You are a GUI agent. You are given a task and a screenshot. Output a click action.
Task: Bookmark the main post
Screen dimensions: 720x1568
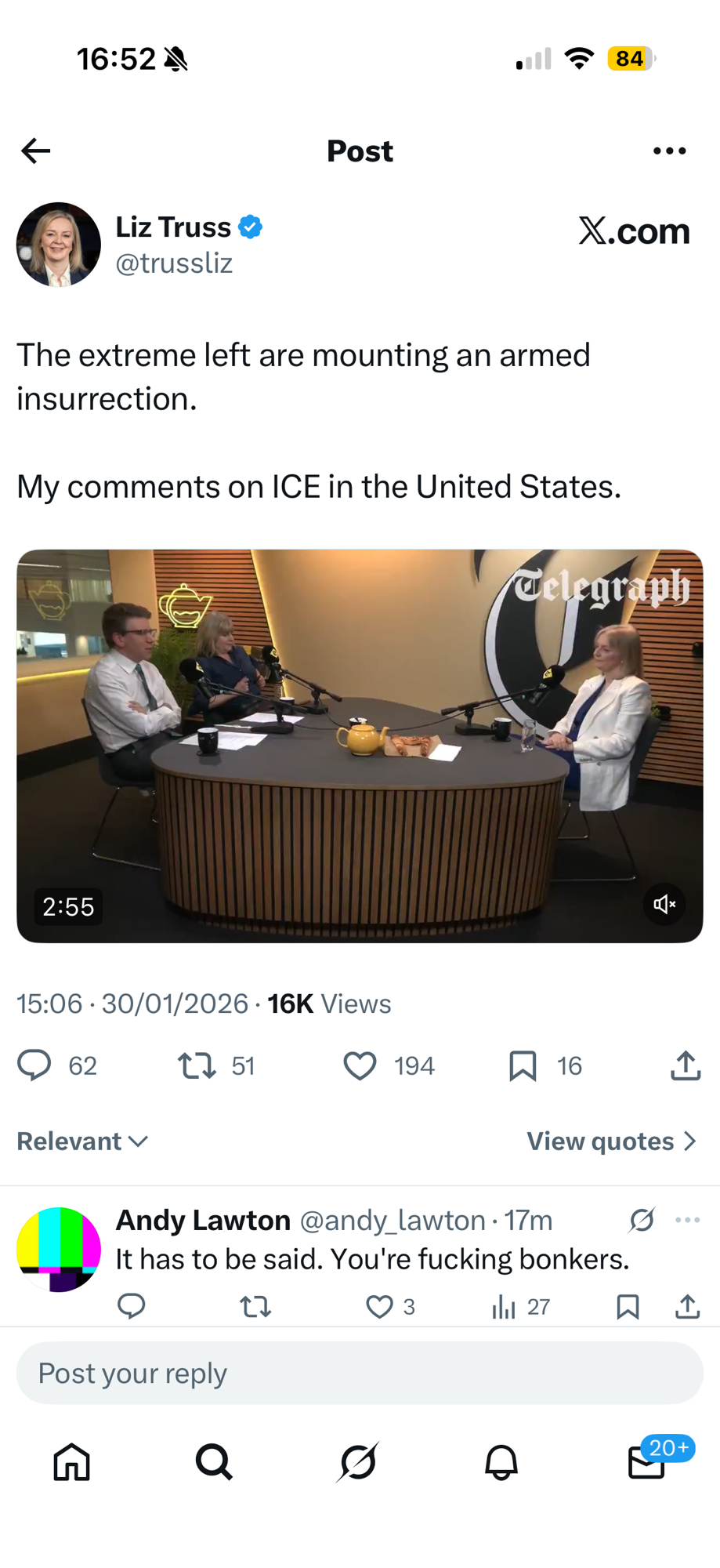[523, 1065]
